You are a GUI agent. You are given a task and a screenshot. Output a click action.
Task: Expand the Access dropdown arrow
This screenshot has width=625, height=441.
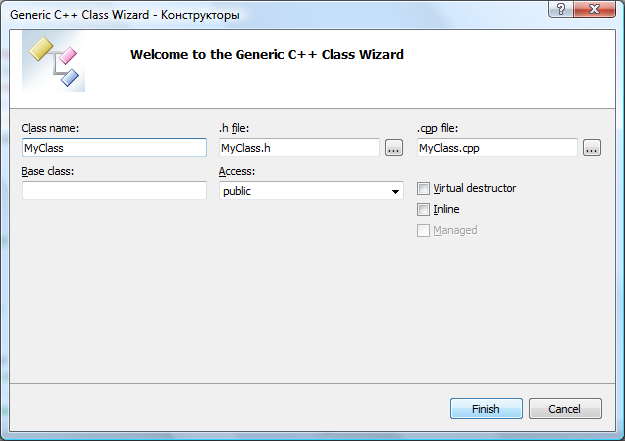tap(395, 191)
